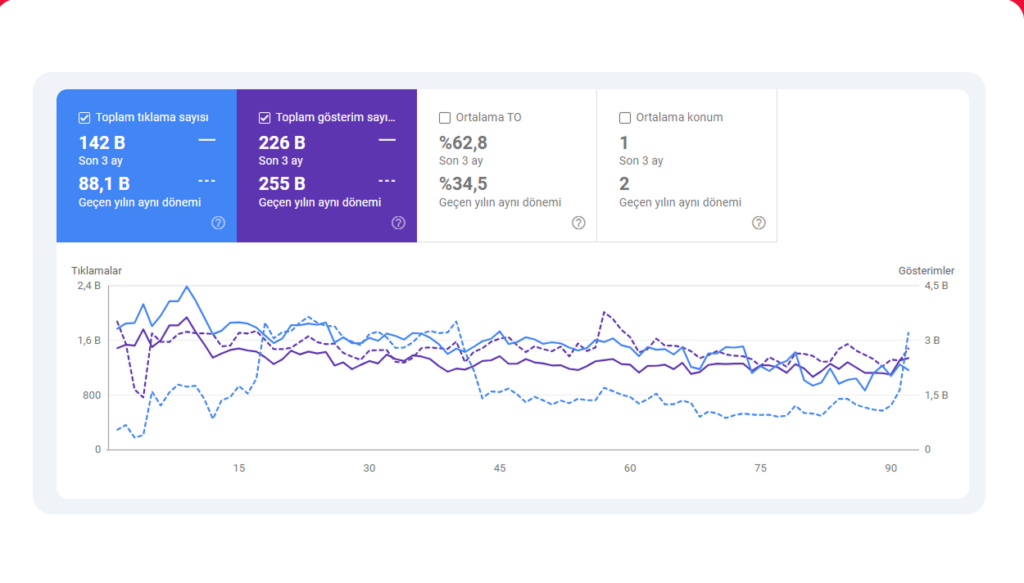Screen dimensions: 1024x583
Task: Click the 88,1 B previous-year clicks value
Action: point(104,183)
